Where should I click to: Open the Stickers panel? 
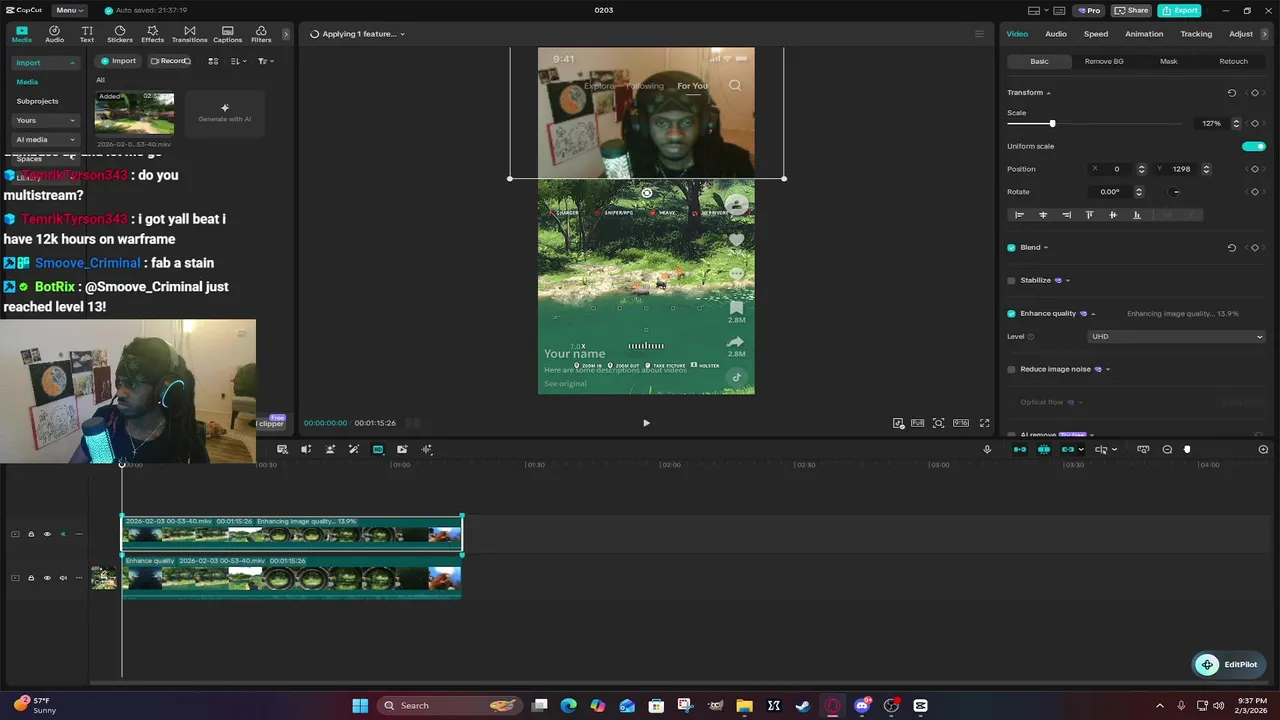pyautogui.click(x=120, y=34)
